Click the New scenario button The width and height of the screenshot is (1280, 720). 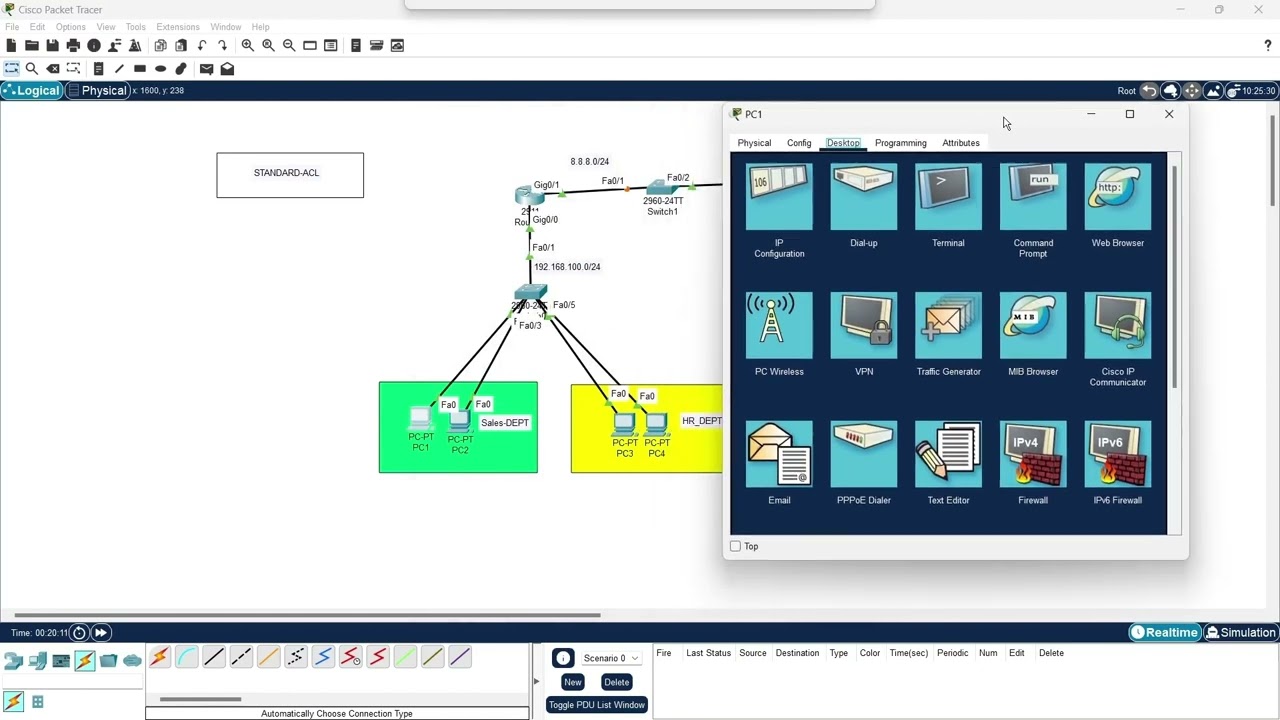click(x=572, y=682)
